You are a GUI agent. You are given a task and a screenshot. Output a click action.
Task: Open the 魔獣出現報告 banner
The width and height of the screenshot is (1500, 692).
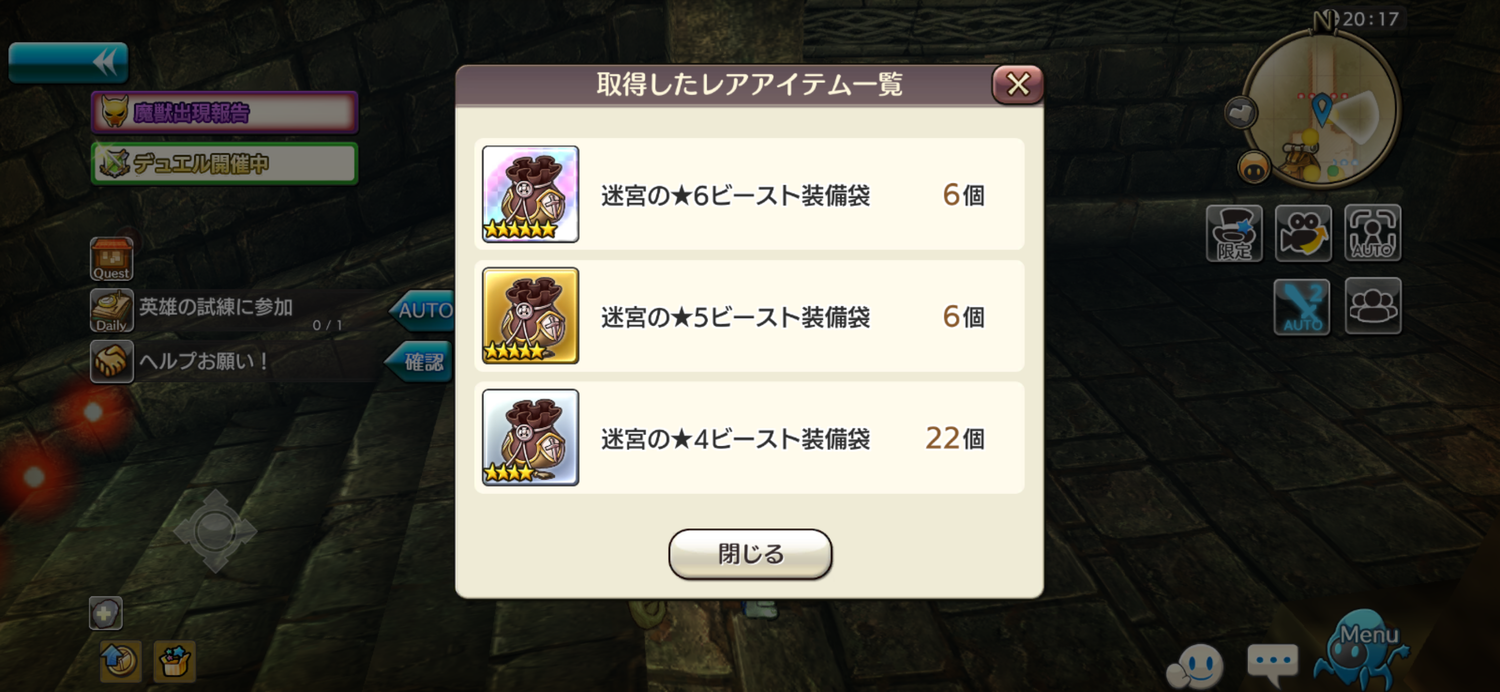coord(225,113)
